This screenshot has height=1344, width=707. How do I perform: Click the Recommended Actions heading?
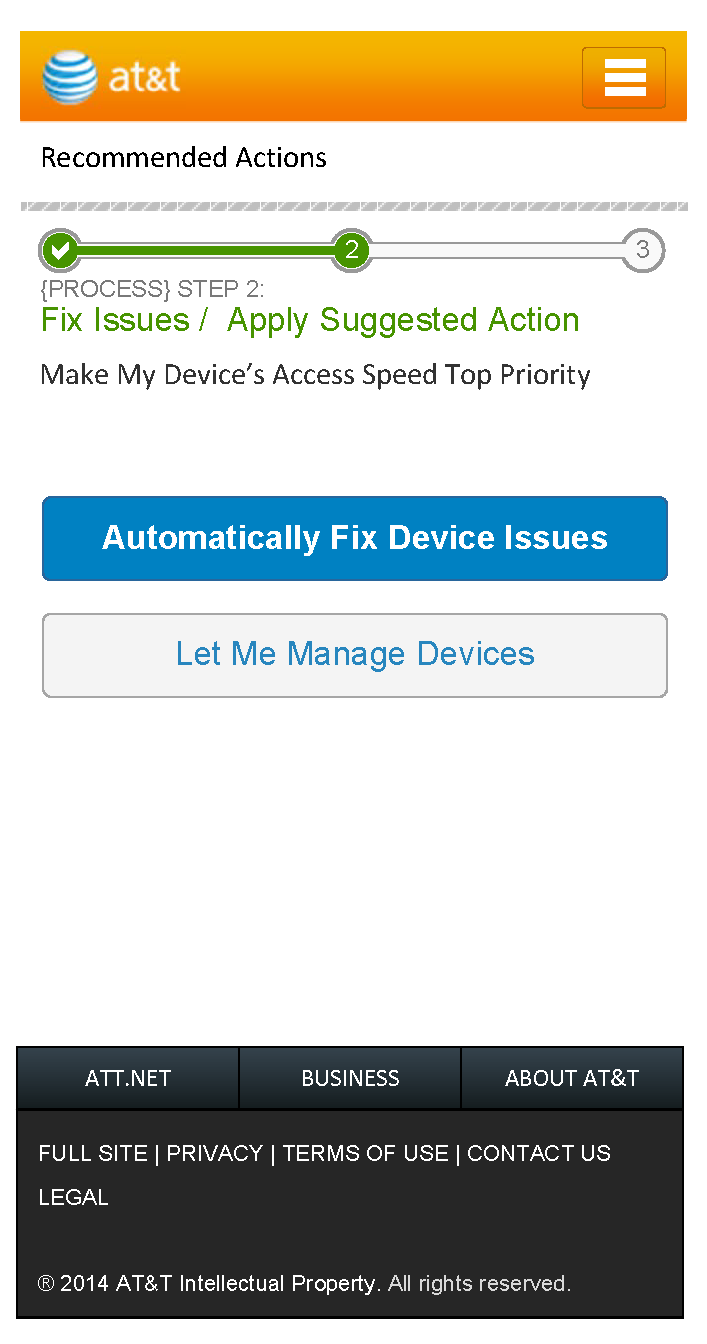(184, 158)
